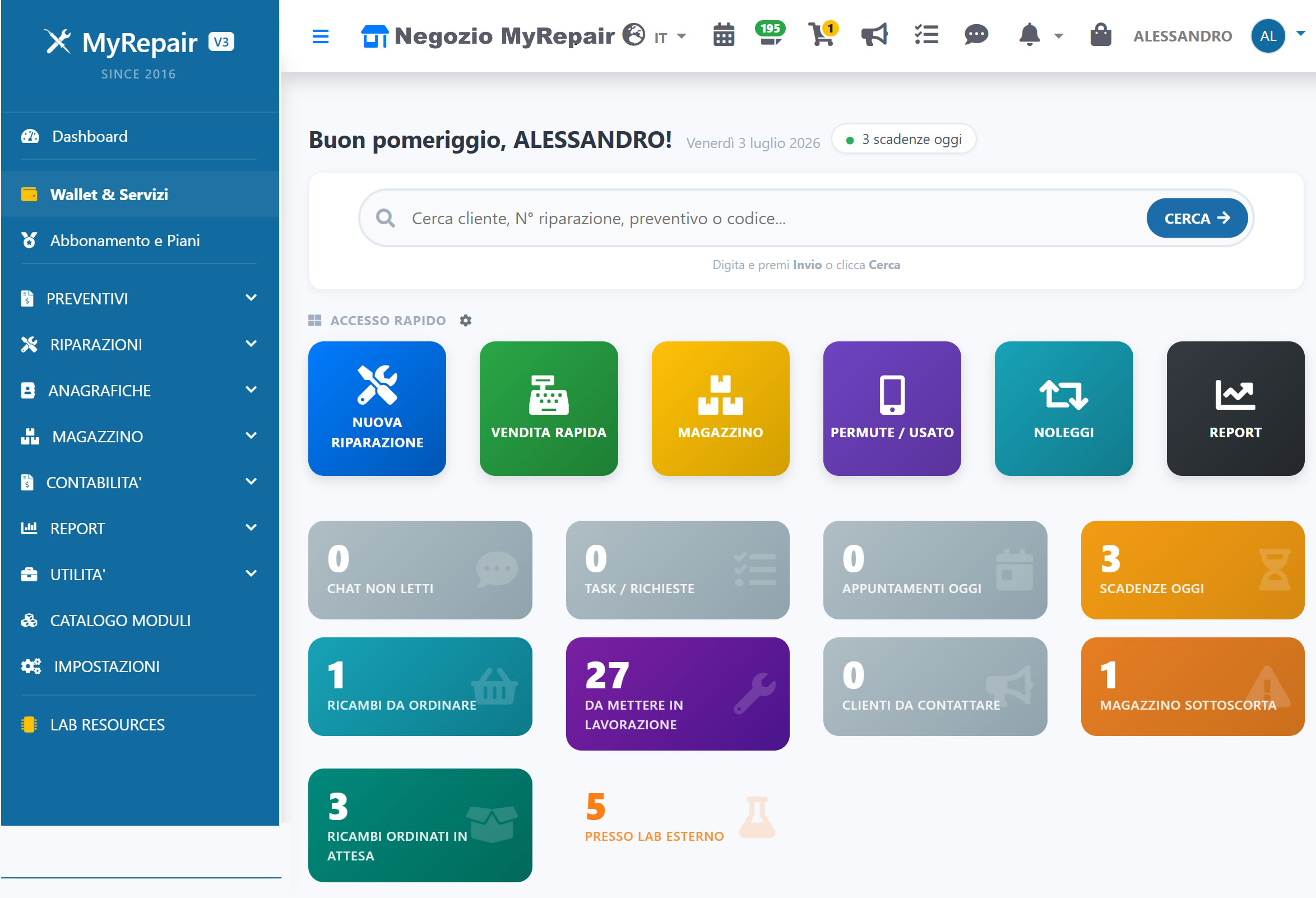Open the Chat Non Letti stat card

[420, 570]
